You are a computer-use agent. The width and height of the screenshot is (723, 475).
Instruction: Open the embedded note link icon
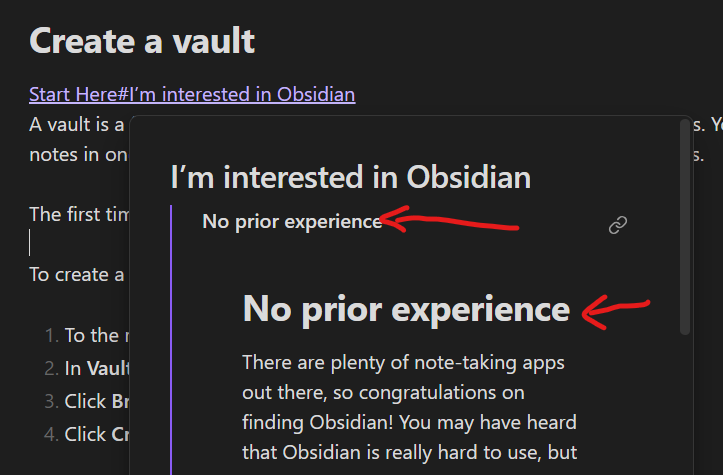point(618,225)
